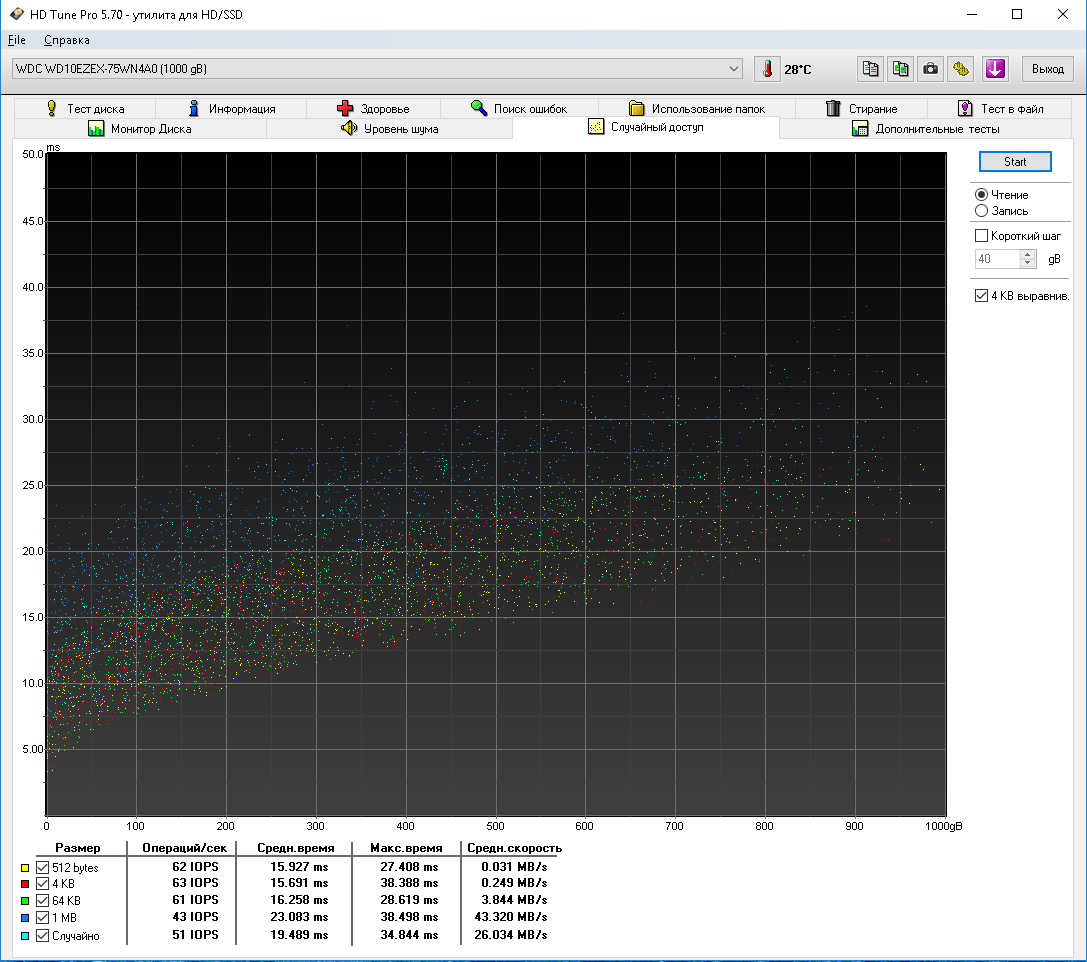The height and width of the screenshot is (962, 1087).
Task: Click the blue 1 MB color swatch
Action: [25, 918]
